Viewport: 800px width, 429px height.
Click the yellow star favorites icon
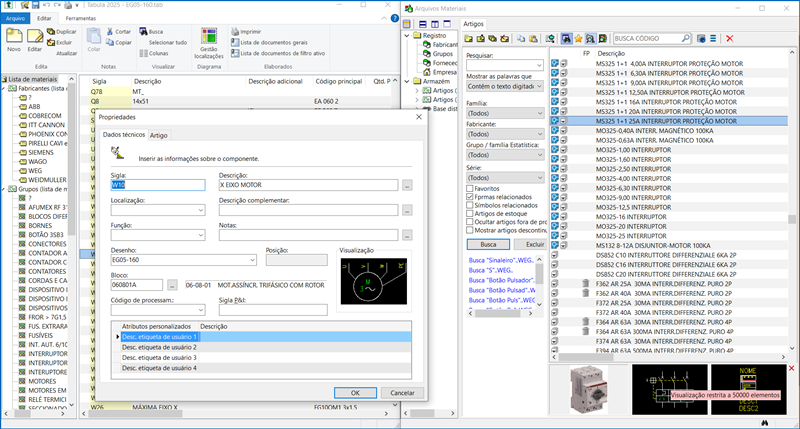click(x=578, y=39)
